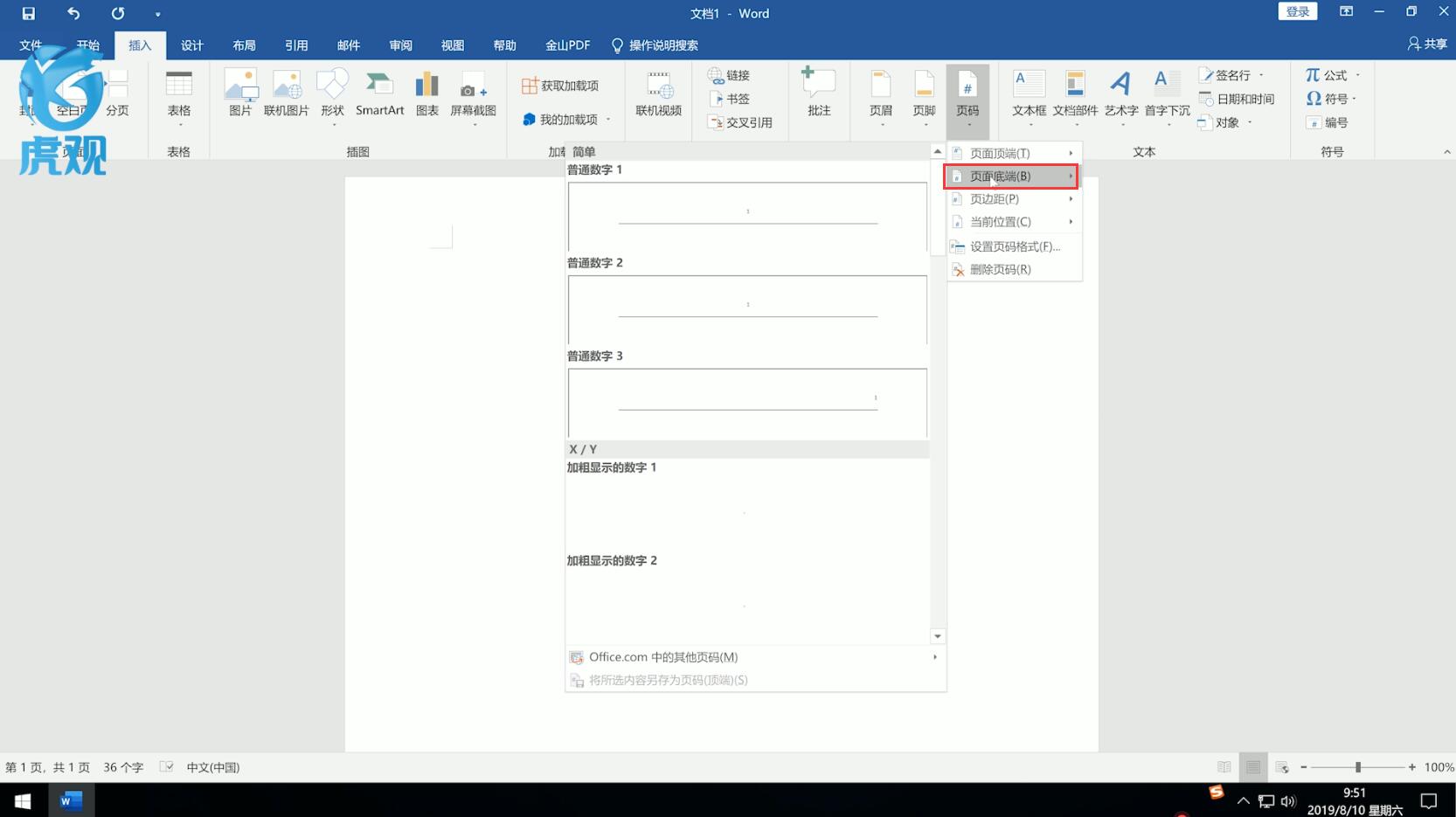Image resolution: width=1456 pixels, height=817 pixels.
Task: Click 获取加载项 get add-ins
Action: [x=560, y=86]
